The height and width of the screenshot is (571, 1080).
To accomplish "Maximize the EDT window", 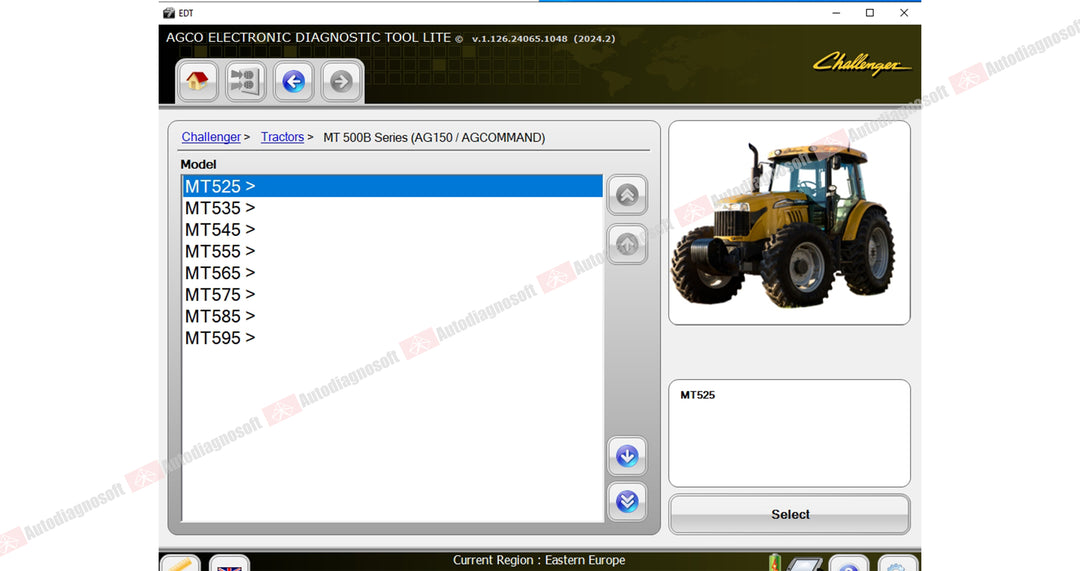I will click(870, 12).
